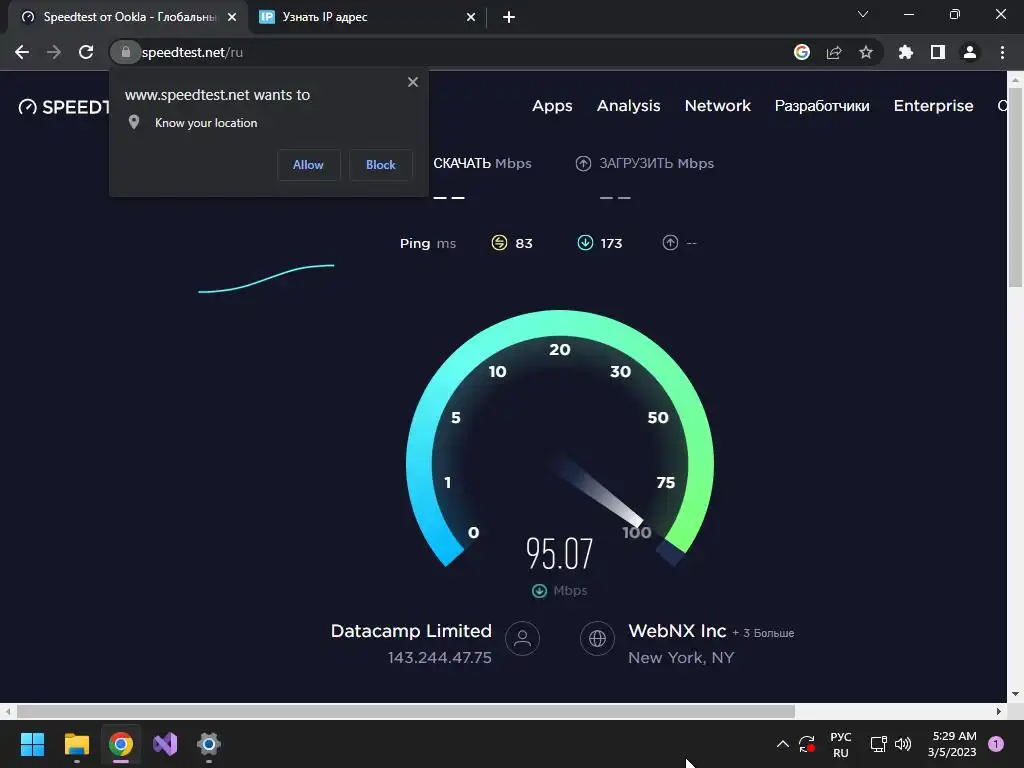
Task: Open the Enterprise menu
Action: click(933, 106)
